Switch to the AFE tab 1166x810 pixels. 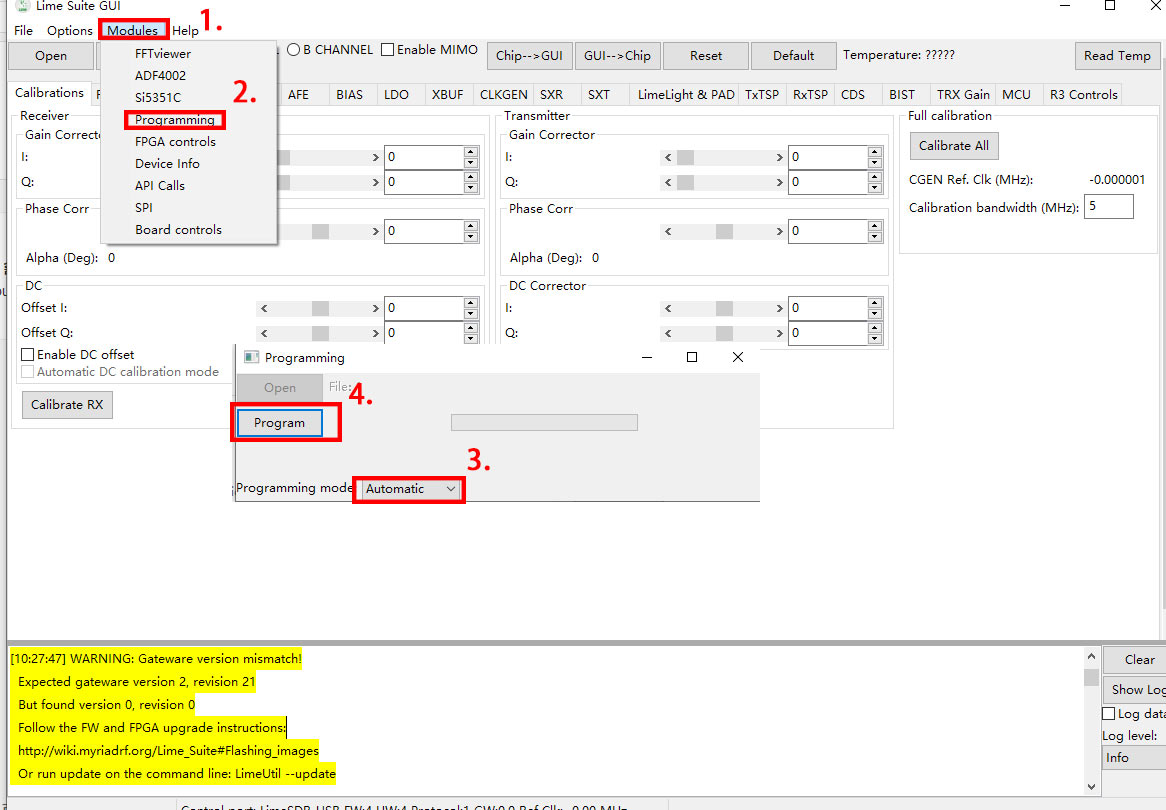tap(298, 94)
